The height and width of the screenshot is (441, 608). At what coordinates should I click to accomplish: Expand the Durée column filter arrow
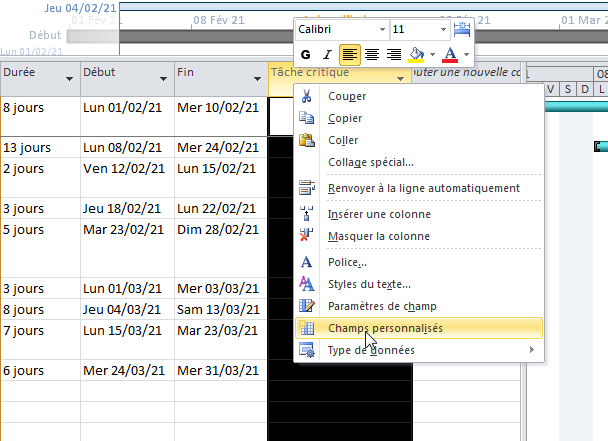coord(69,78)
